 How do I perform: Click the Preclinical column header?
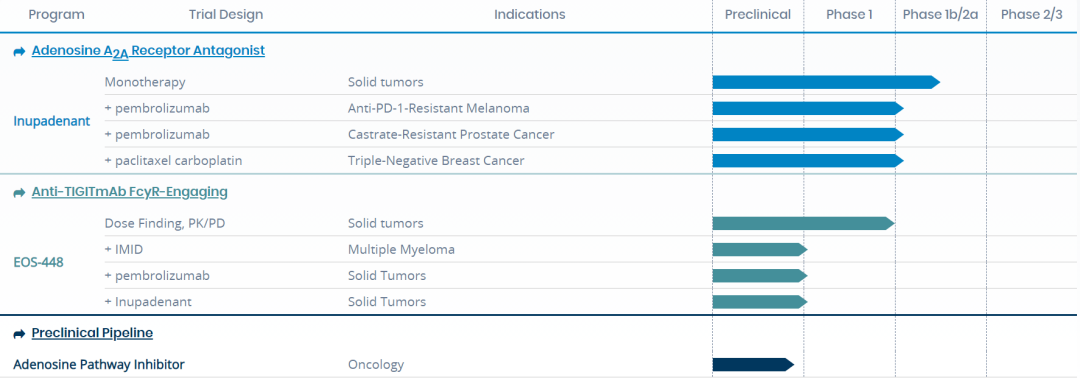[758, 14]
